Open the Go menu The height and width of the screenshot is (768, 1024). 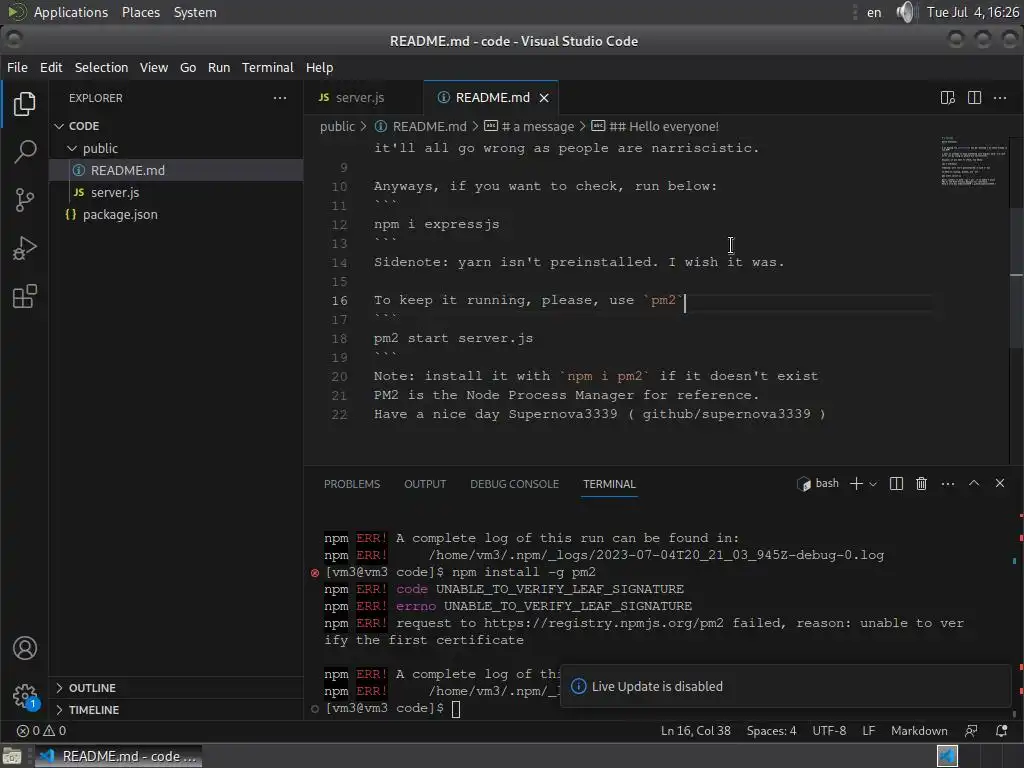pyautogui.click(x=188, y=67)
